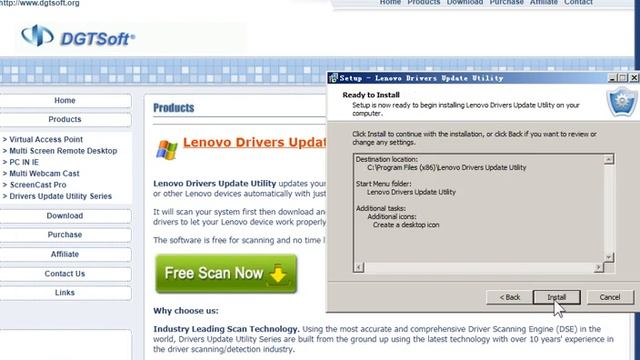This screenshot has height=360, width=640.
Task: Open the Lenovo Drivers Update product link
Action: (255, 142)
